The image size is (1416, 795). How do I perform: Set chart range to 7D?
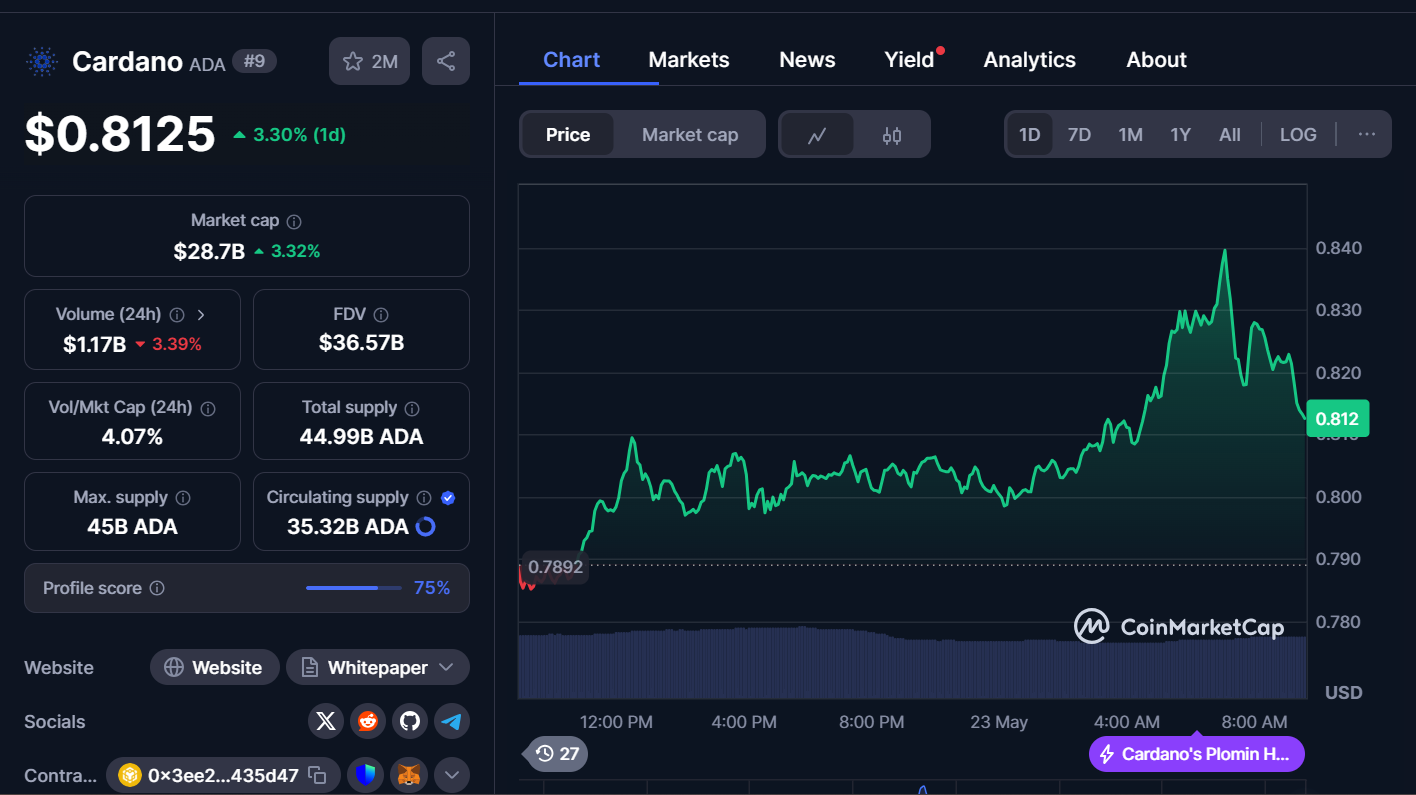[x=1079, y=135]
